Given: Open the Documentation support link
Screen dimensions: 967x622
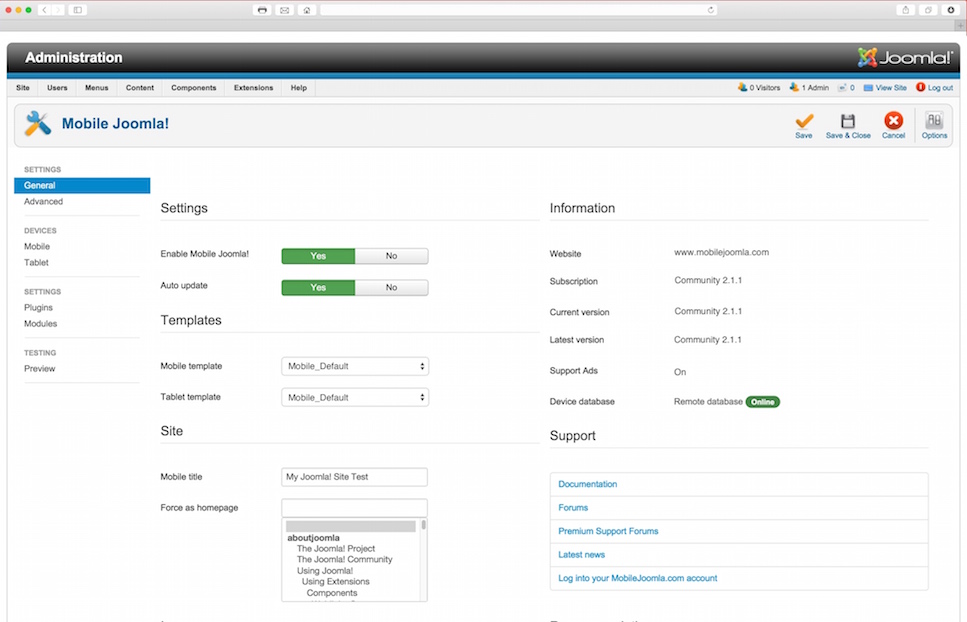Looking at the screenshot, I should tap(587, 484).
